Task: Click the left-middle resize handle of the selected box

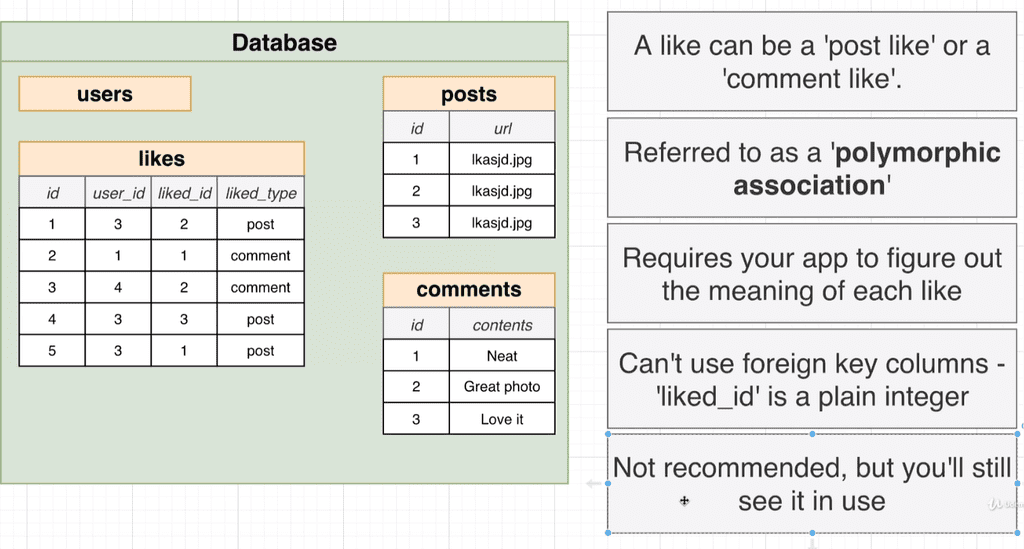Action: point(608,484)
